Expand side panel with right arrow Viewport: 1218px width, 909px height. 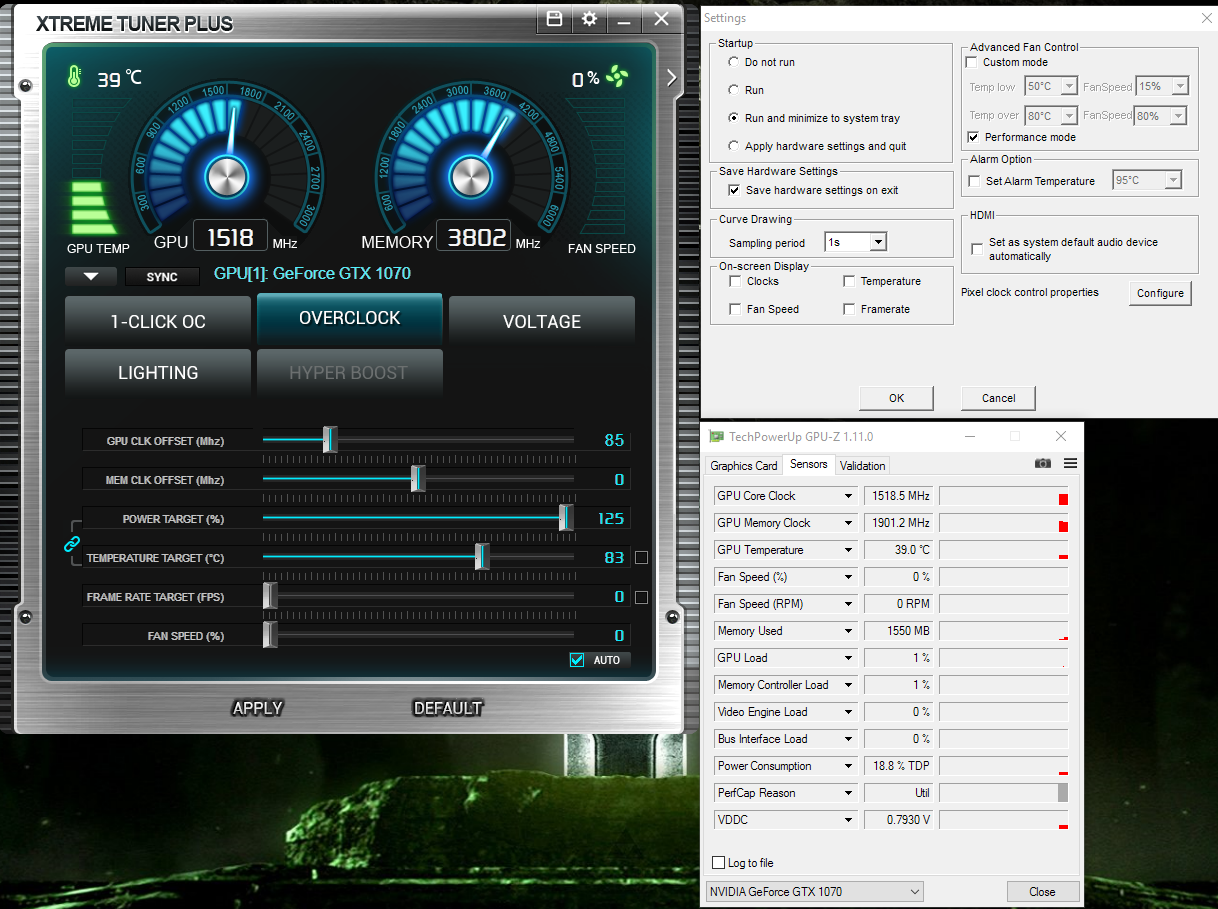click(x=671, y=78)
